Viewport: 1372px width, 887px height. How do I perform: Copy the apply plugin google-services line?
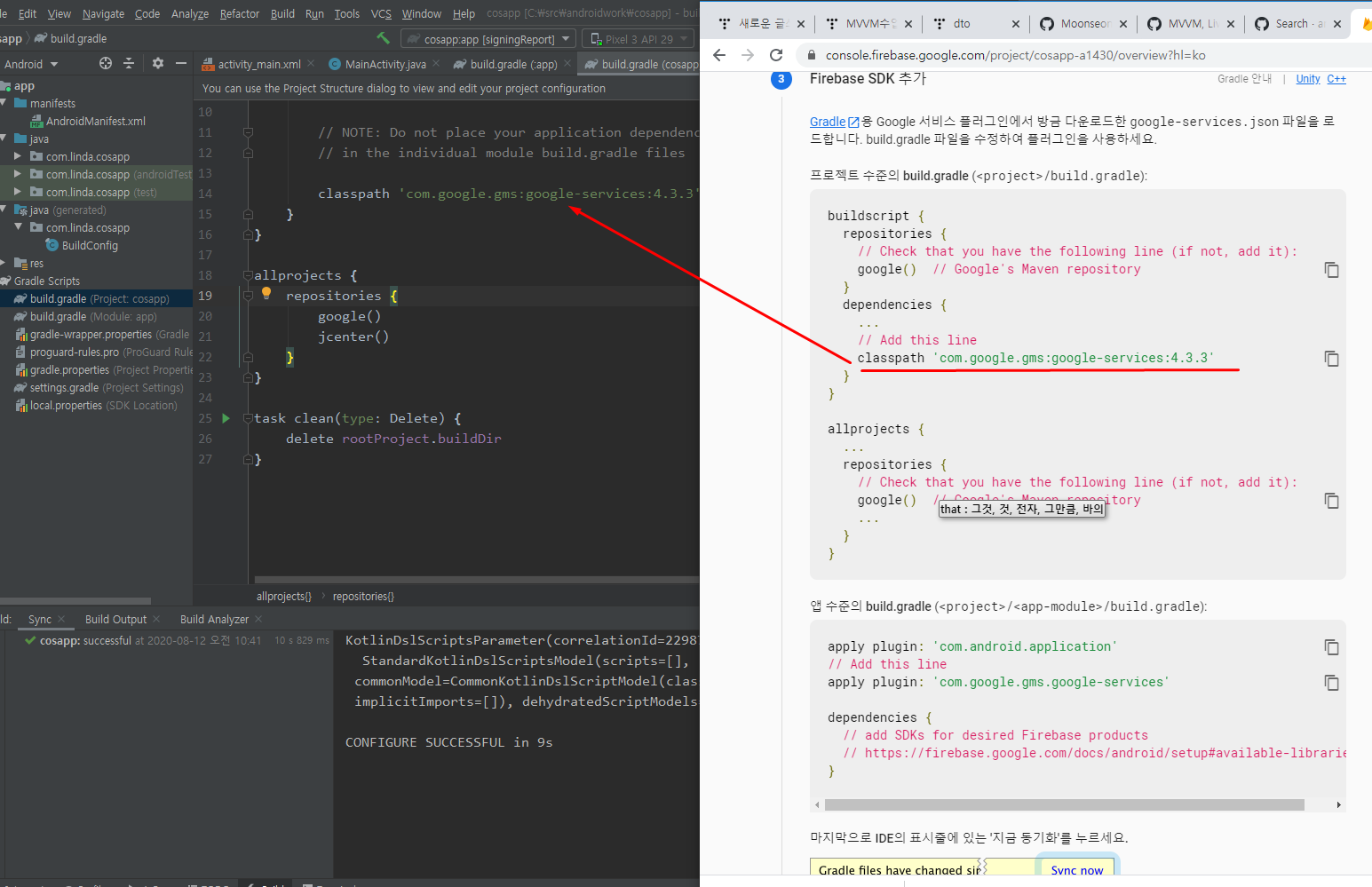pyautogui.click(x=1331, y=683)
